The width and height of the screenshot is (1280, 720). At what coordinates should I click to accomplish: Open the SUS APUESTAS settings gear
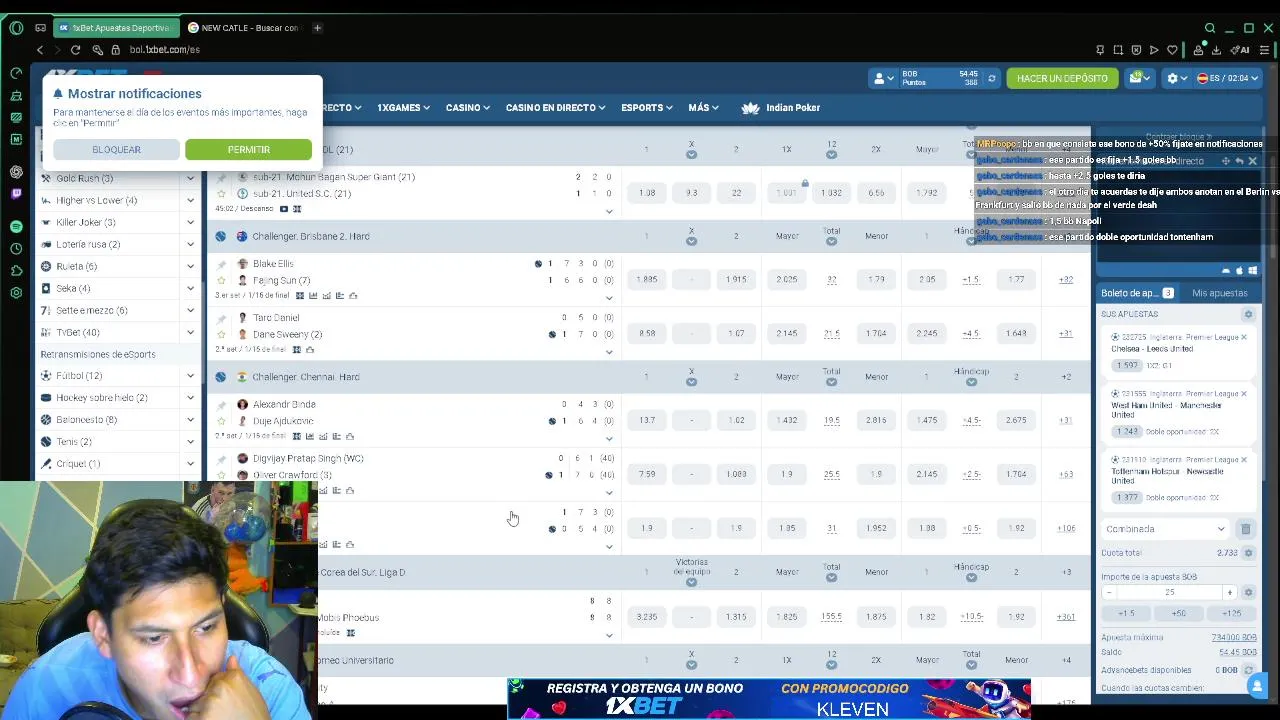1248,314
